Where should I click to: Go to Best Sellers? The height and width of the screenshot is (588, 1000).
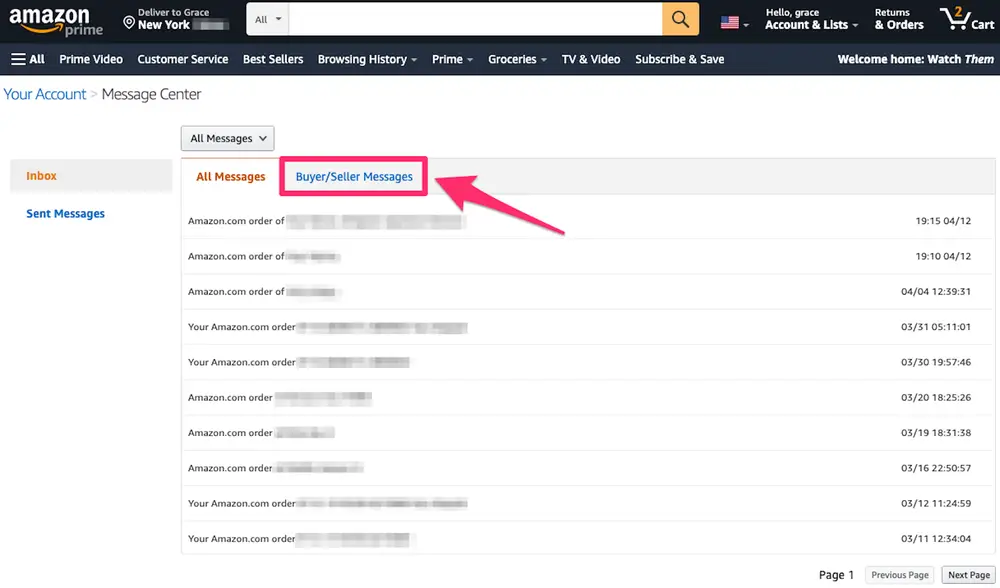click(273, 59)
